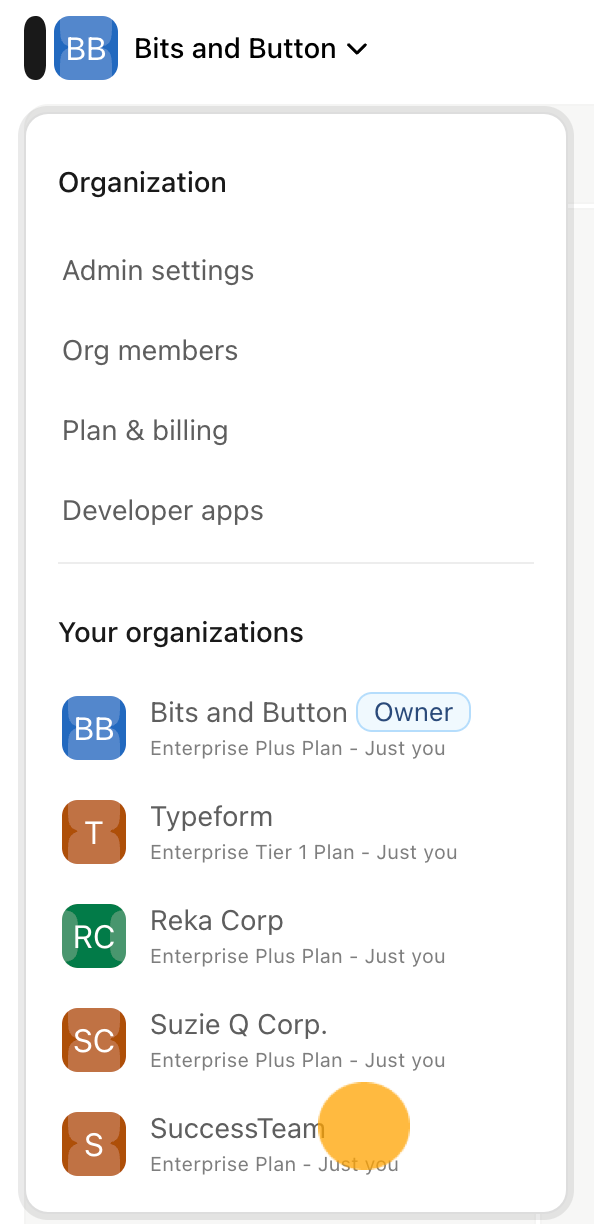Open Developer apps
594x1224 pixels.
coord(163,510)
